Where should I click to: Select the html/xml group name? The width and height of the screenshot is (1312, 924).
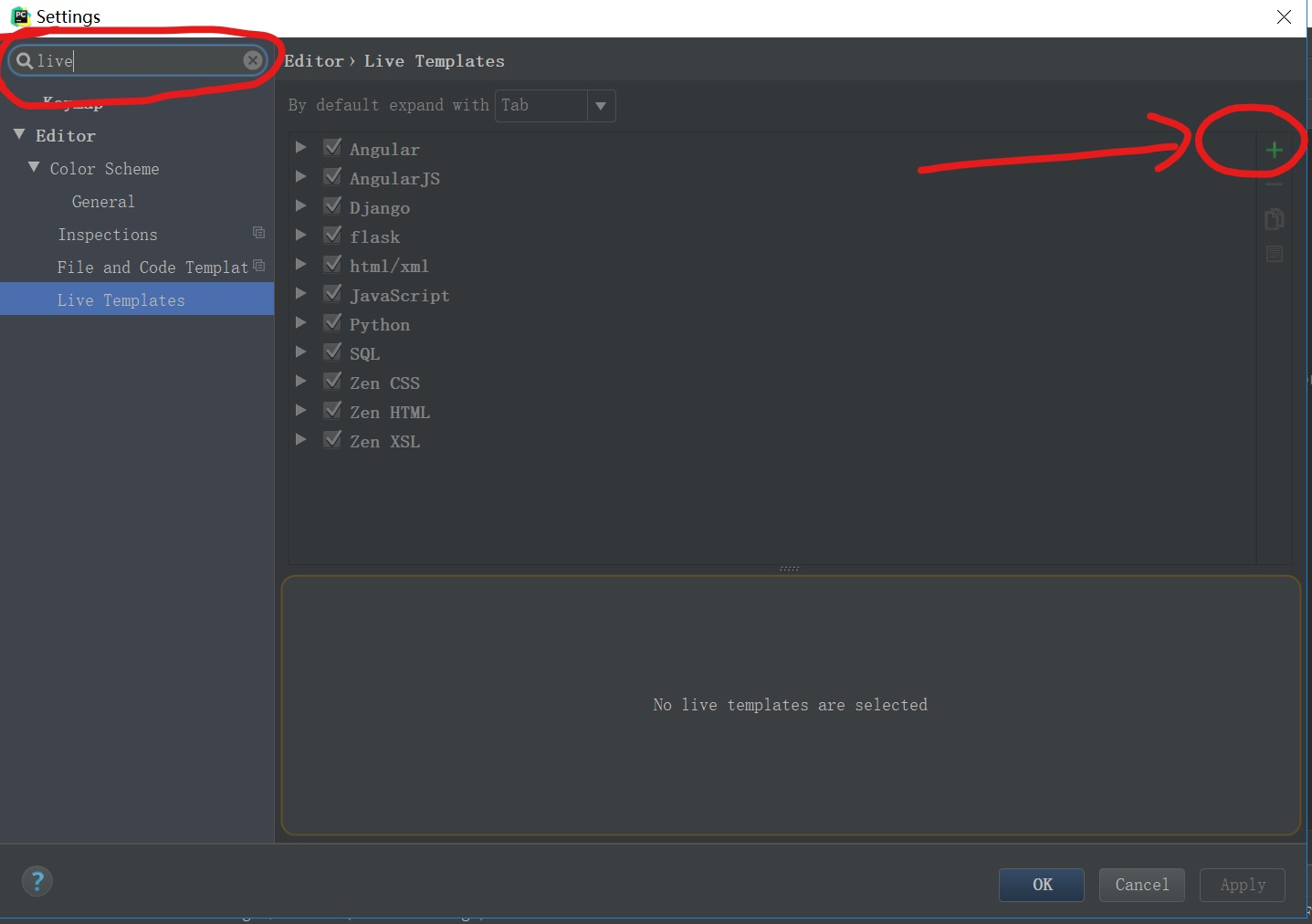[x=389, y=267]
